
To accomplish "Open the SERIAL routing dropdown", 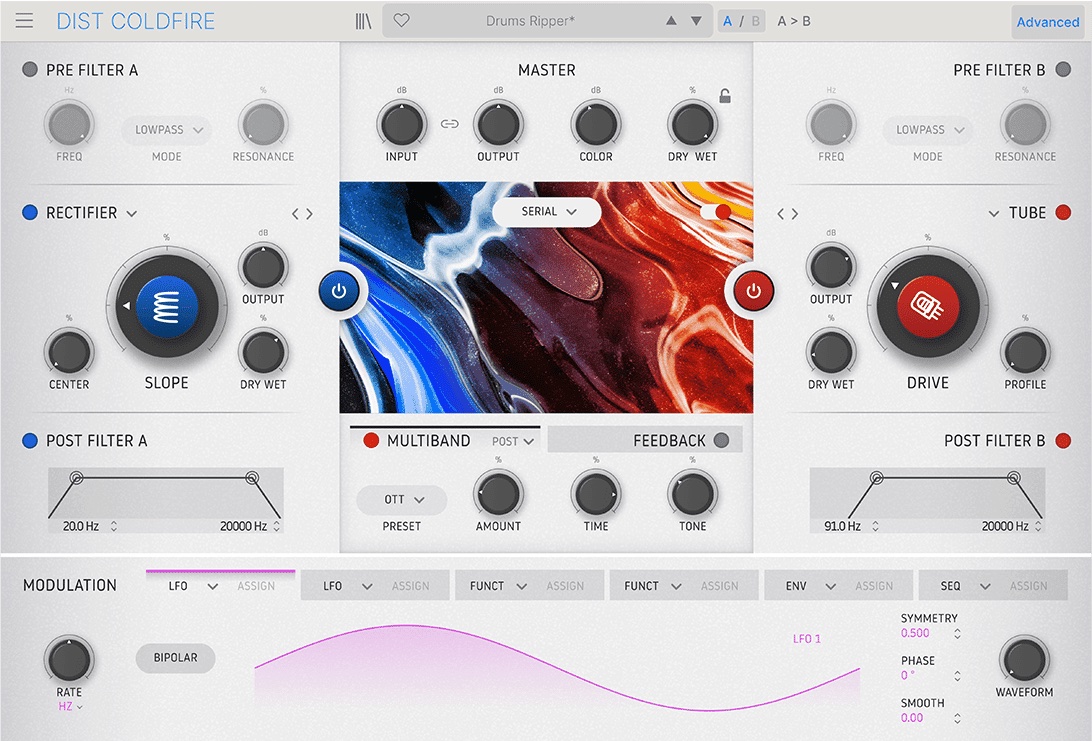I will point(546,212).
